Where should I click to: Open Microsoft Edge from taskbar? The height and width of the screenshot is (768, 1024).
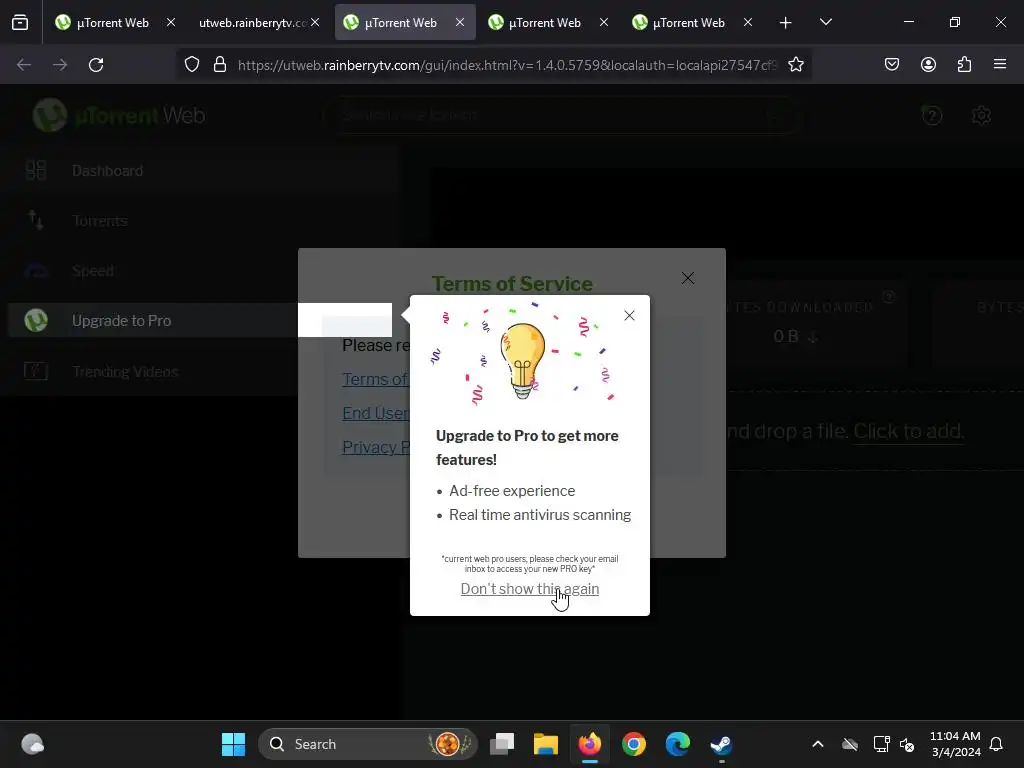point(677,744)
